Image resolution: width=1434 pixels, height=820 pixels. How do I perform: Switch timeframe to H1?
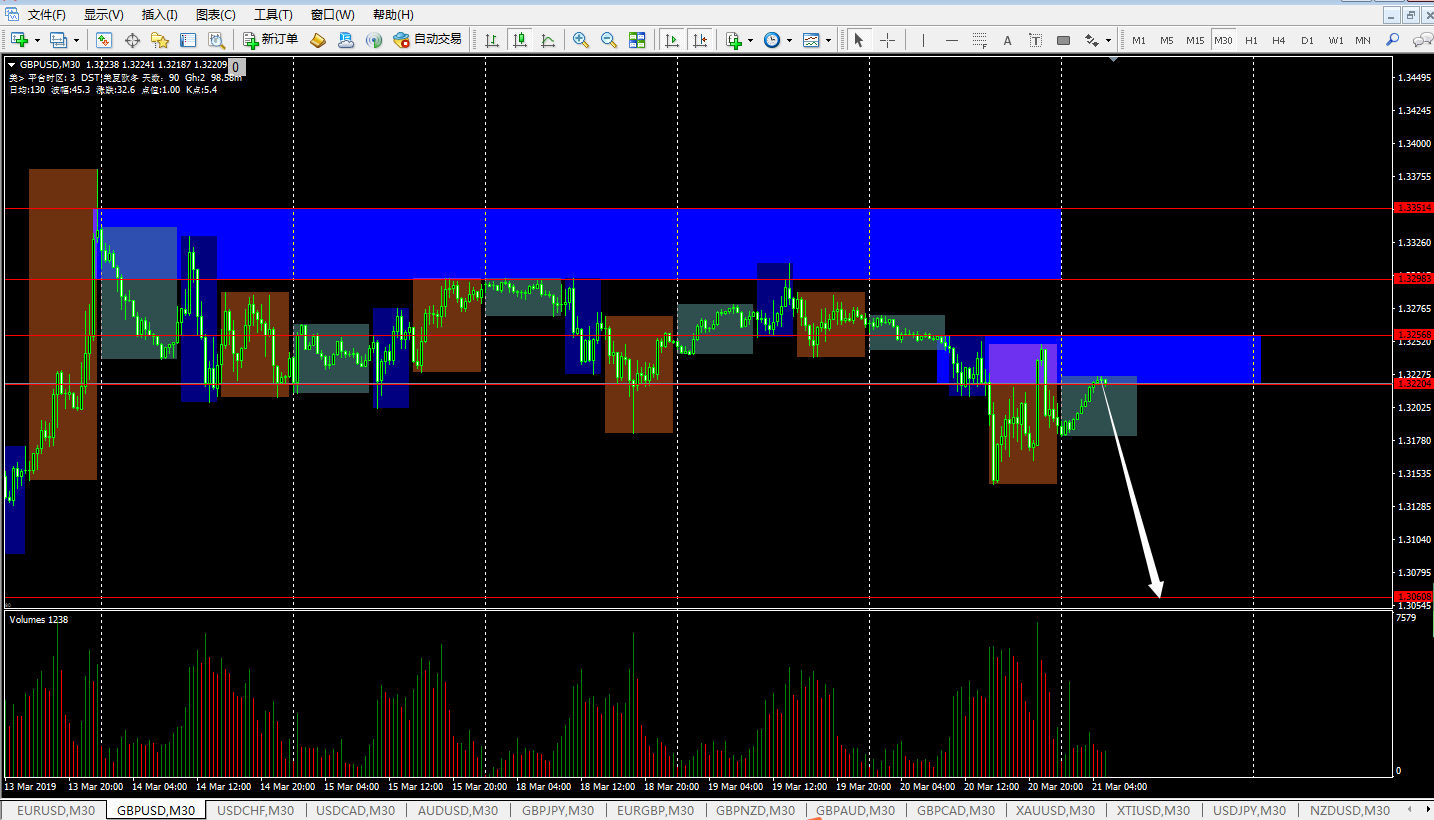[1251, 40]
